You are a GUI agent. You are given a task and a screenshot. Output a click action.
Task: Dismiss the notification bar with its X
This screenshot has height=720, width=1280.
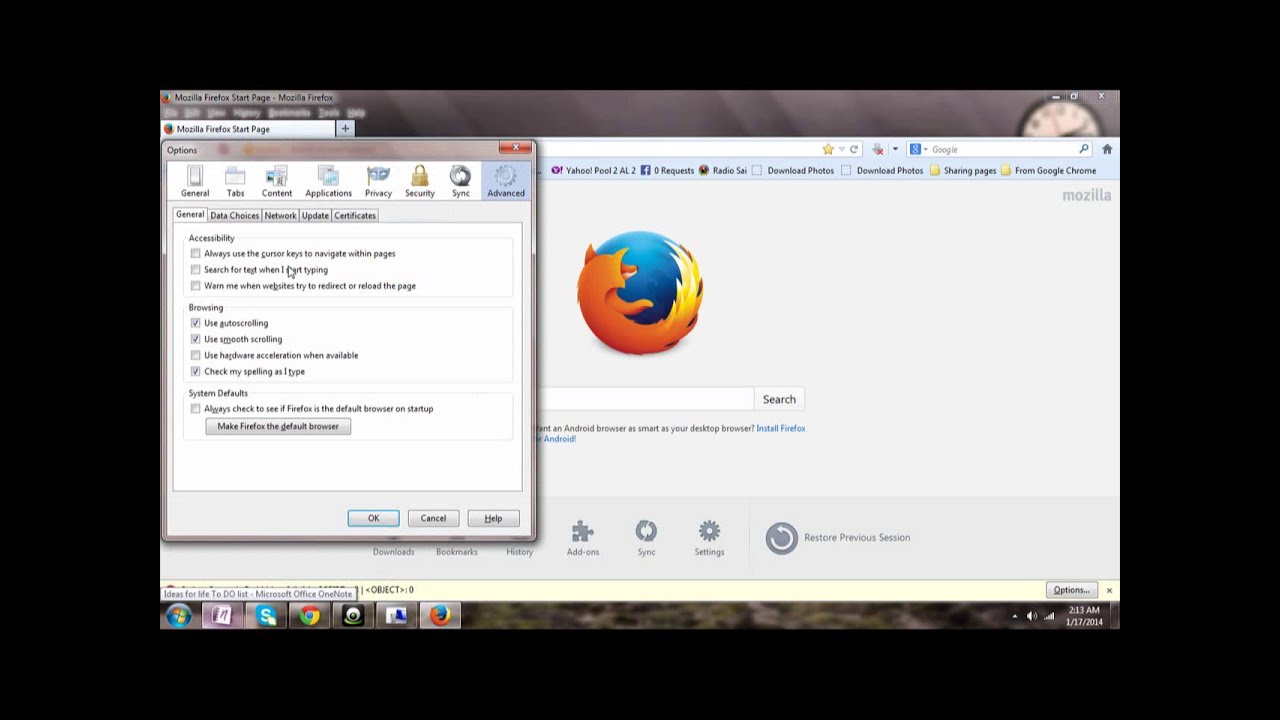[x=1109, y=590]
